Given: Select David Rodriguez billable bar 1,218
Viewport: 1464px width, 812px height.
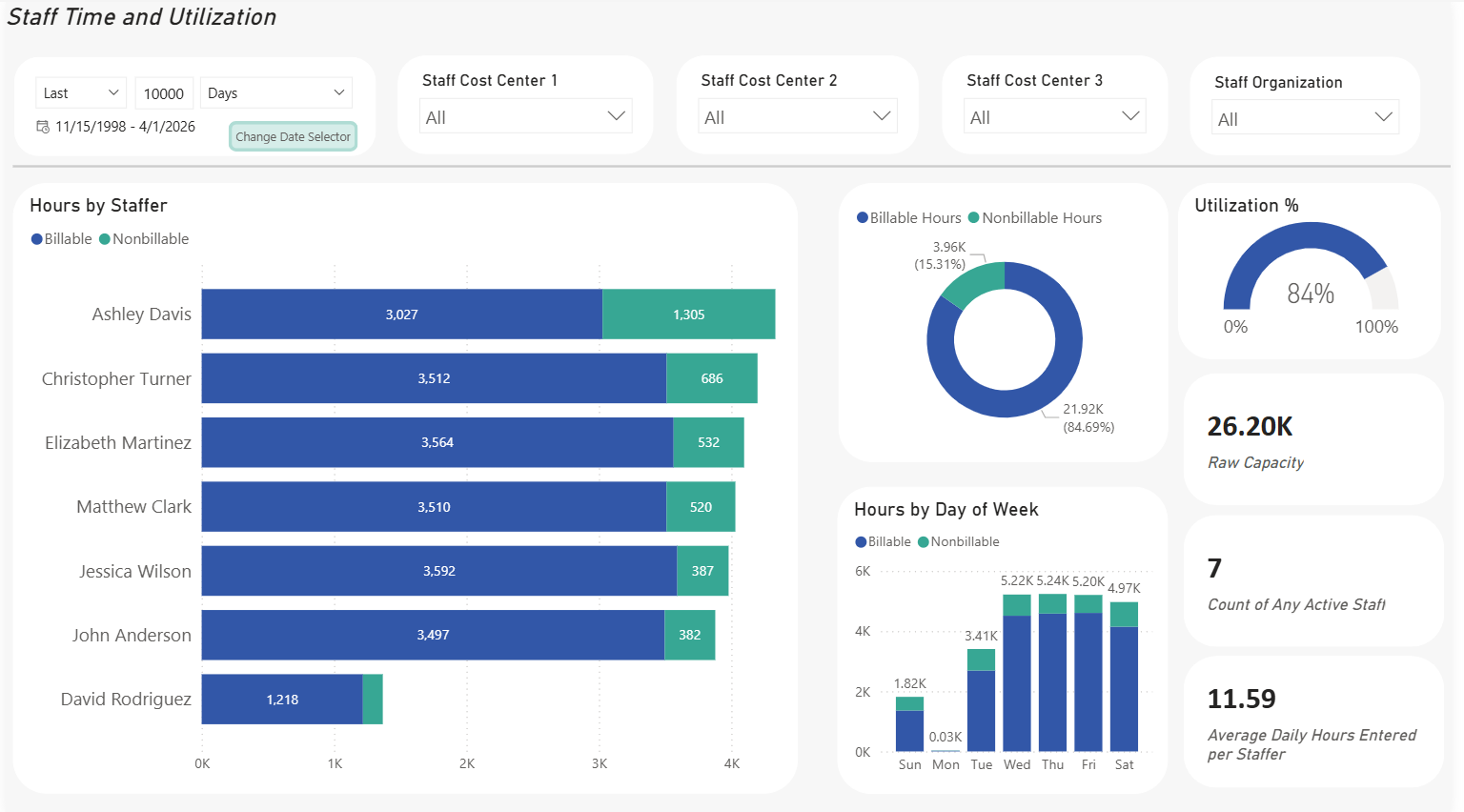Looking at the screenshot, I should click(x=282, y=700).
